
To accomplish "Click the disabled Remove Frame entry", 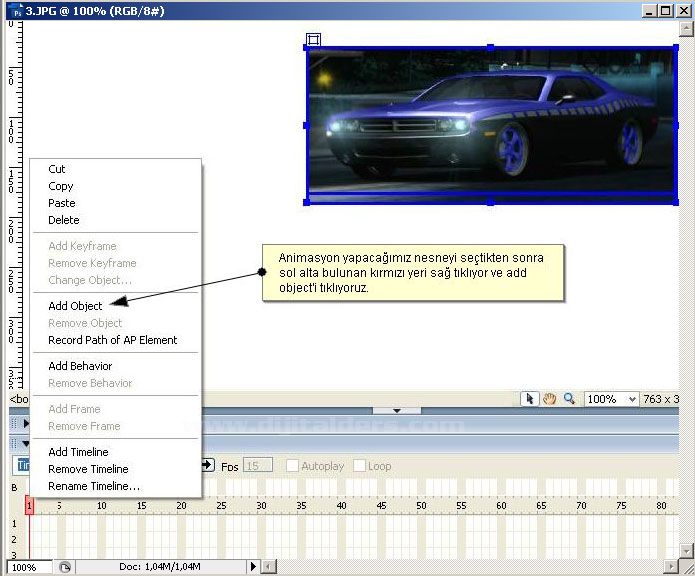I will 84,426.
